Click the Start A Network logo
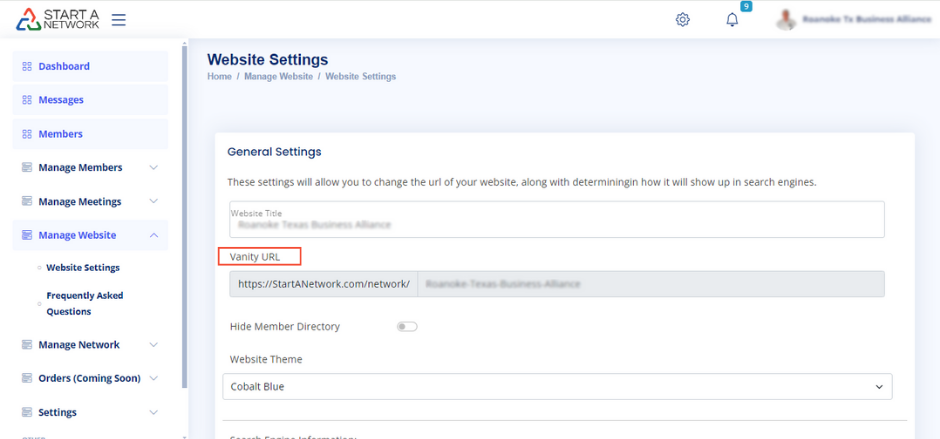940x439 pixels. pyautogui.click(x=58, y=19)
